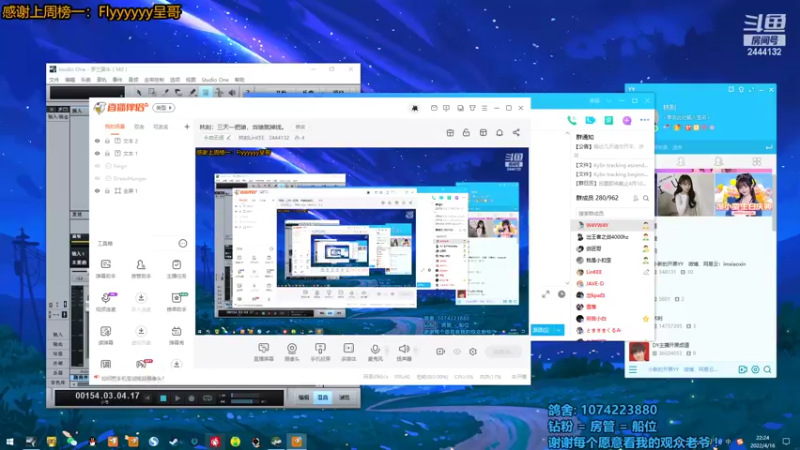Add a new scene with plus icon
Viewport: 800px width, 450px height.
[187, 127]
